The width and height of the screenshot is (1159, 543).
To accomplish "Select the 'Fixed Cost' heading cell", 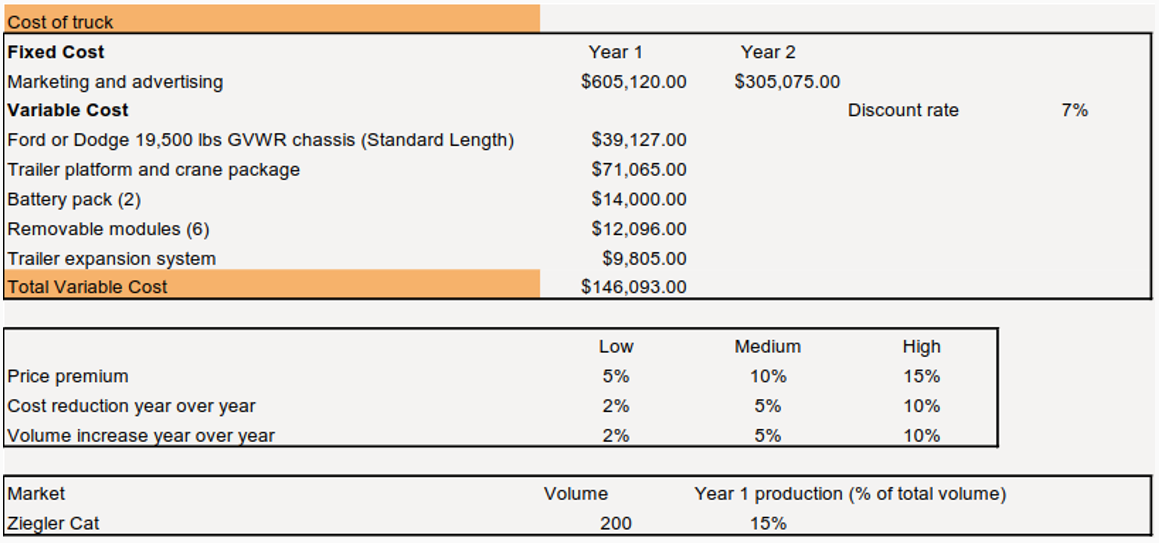I will tap(56, 52).
